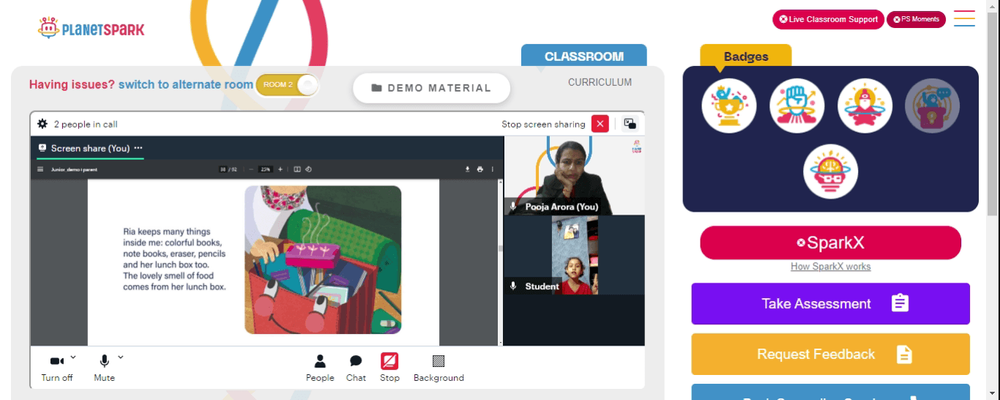The image size is (1000, 400).
Task: Open call settings gear icon
Action: click(x=43, y=124)
